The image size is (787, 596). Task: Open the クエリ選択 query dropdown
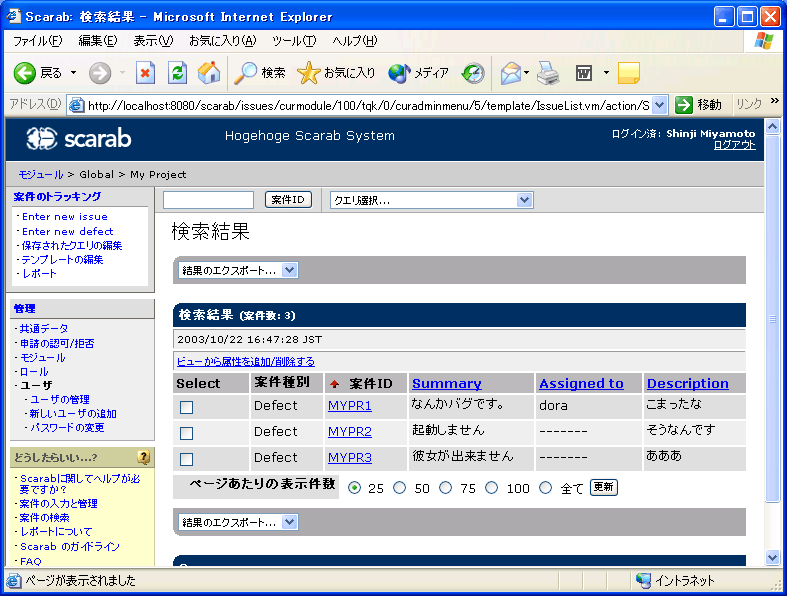pyautogui.click(x=431, y=200)
